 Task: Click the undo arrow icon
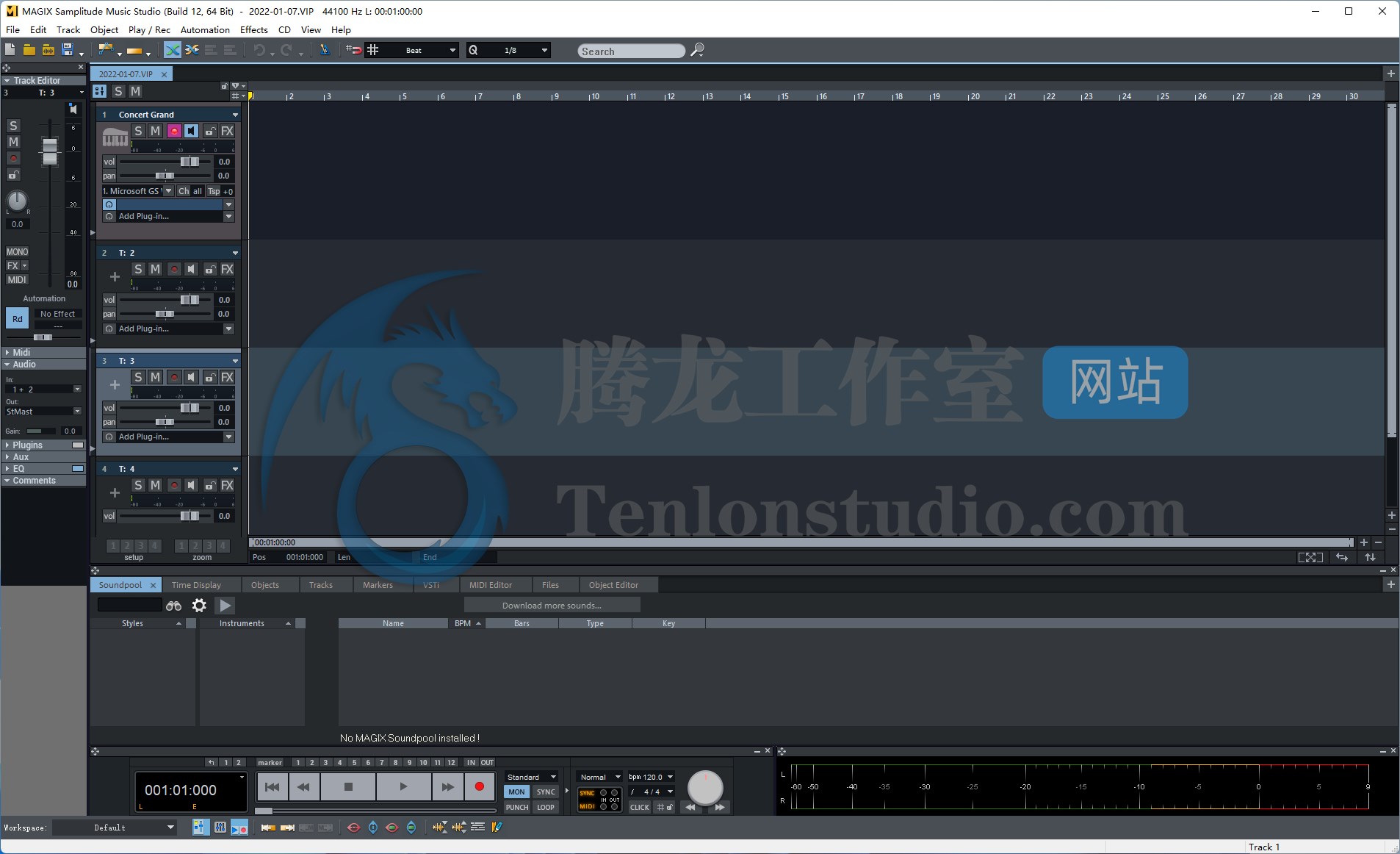click(259, 50)
